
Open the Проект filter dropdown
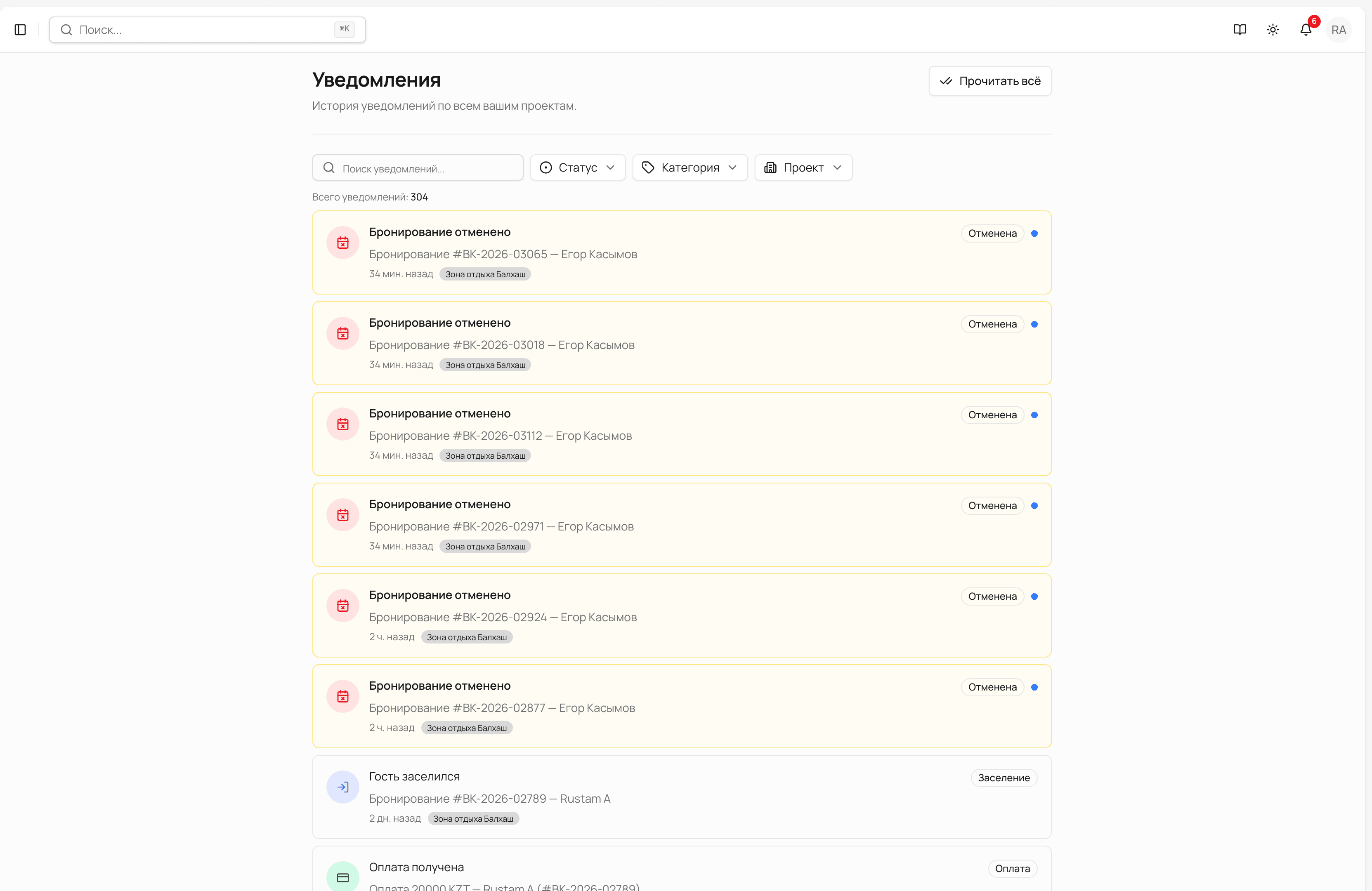(804, 168)
